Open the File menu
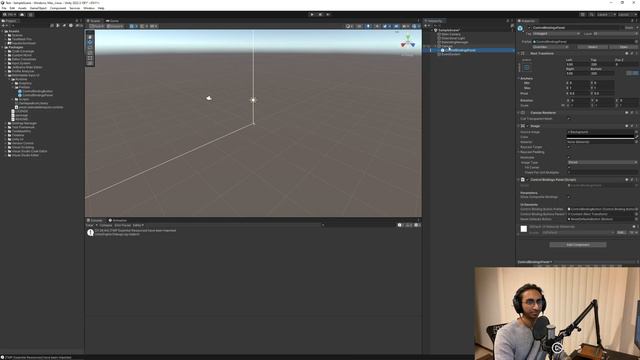Viewport: 640px width, 360px height. (x=4, y=8)
